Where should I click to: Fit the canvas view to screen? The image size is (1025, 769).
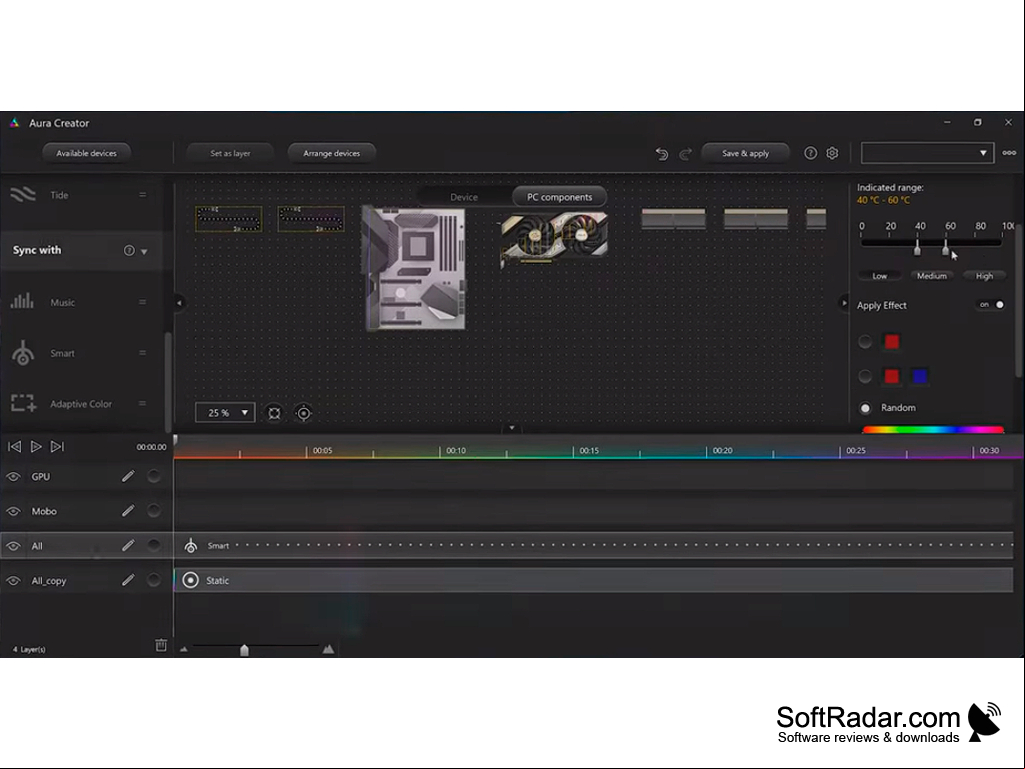275,413
